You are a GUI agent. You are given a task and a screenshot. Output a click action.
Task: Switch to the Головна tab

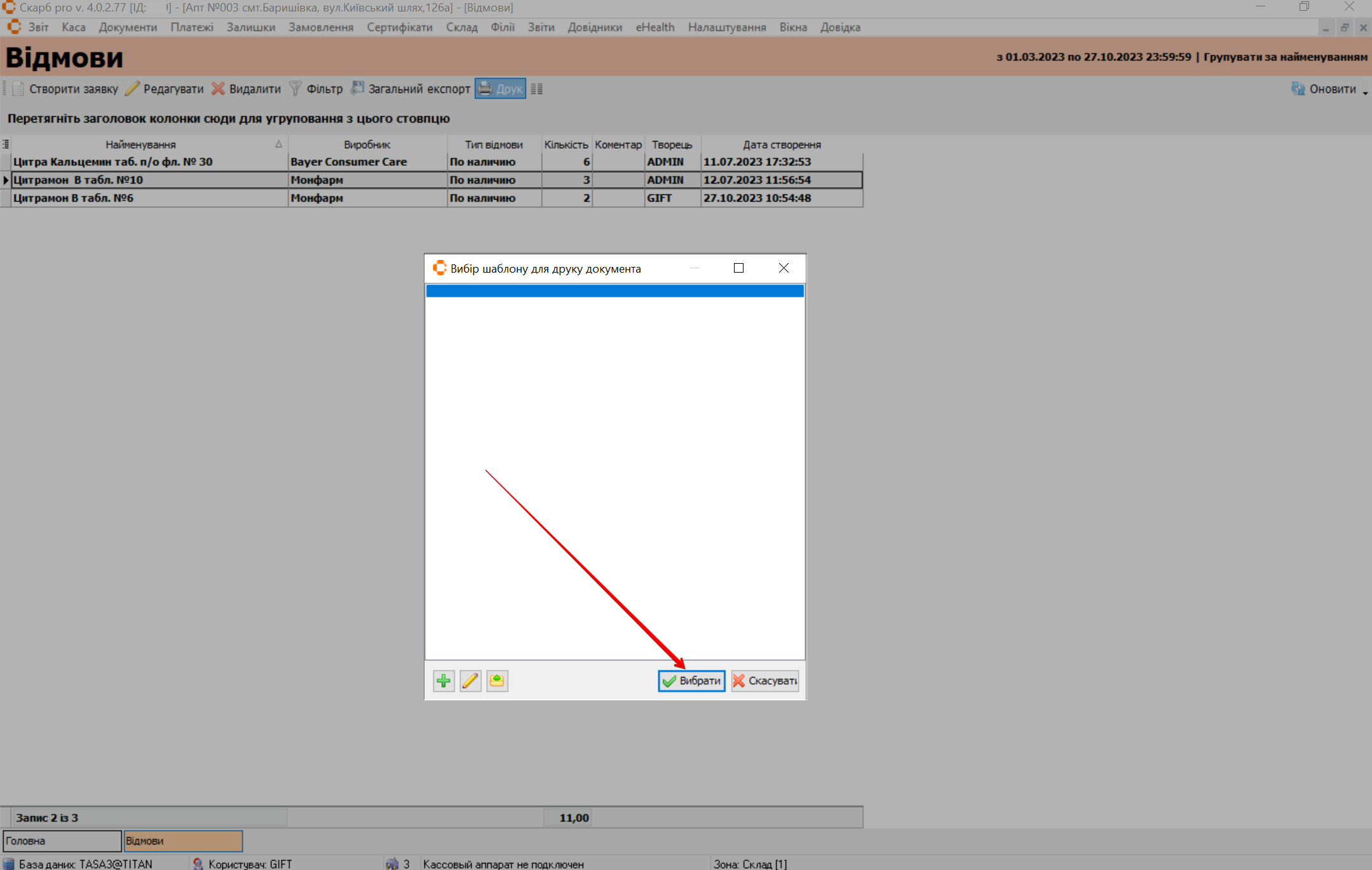(x=62, y=841)
